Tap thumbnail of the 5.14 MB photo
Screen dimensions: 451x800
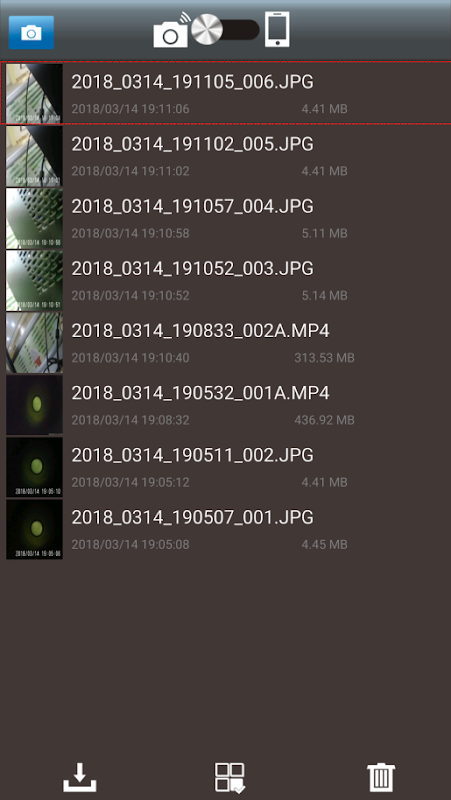[34, 280]
